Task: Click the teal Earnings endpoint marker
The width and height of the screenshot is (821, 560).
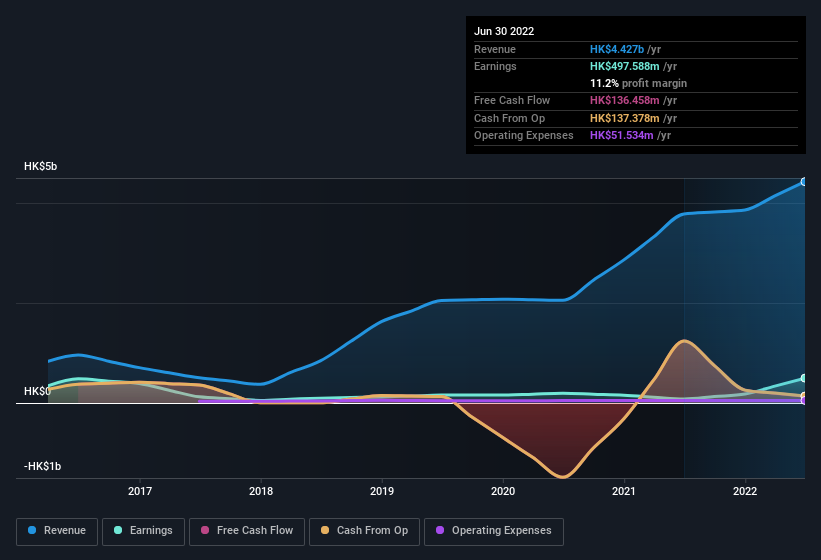Action: coord(804,378)
